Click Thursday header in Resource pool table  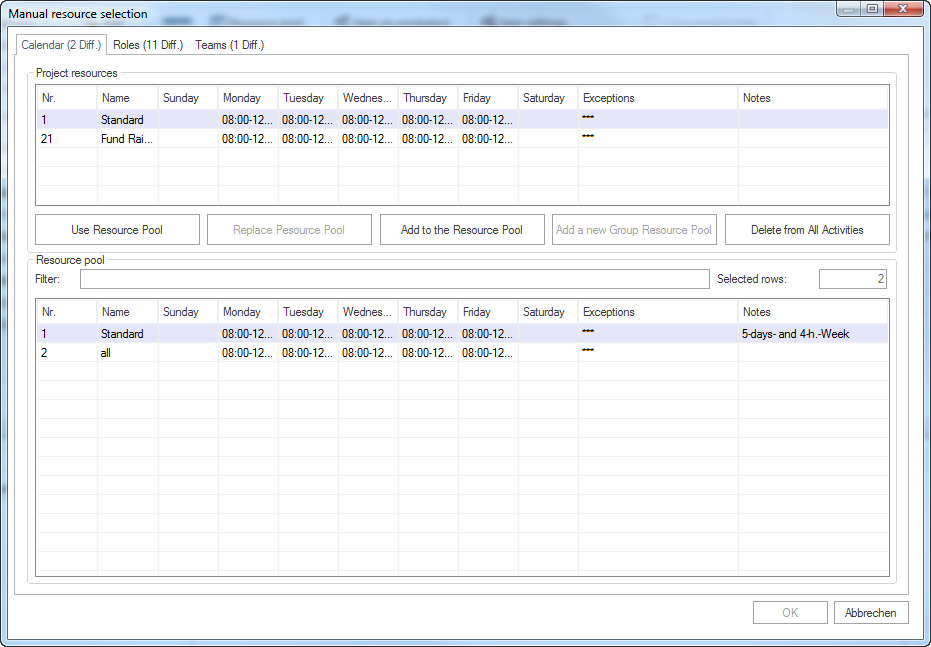click(x=428, y=312)
